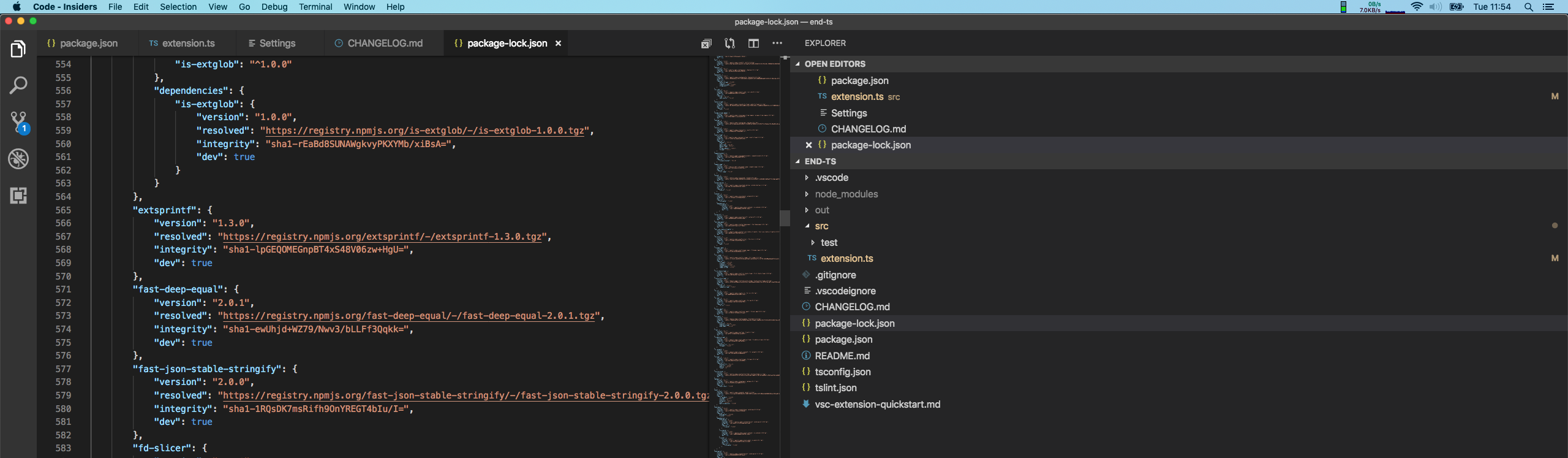The image size is (1568, 458).
Task: Open the Selection menu
Action: tap(178, 7)
